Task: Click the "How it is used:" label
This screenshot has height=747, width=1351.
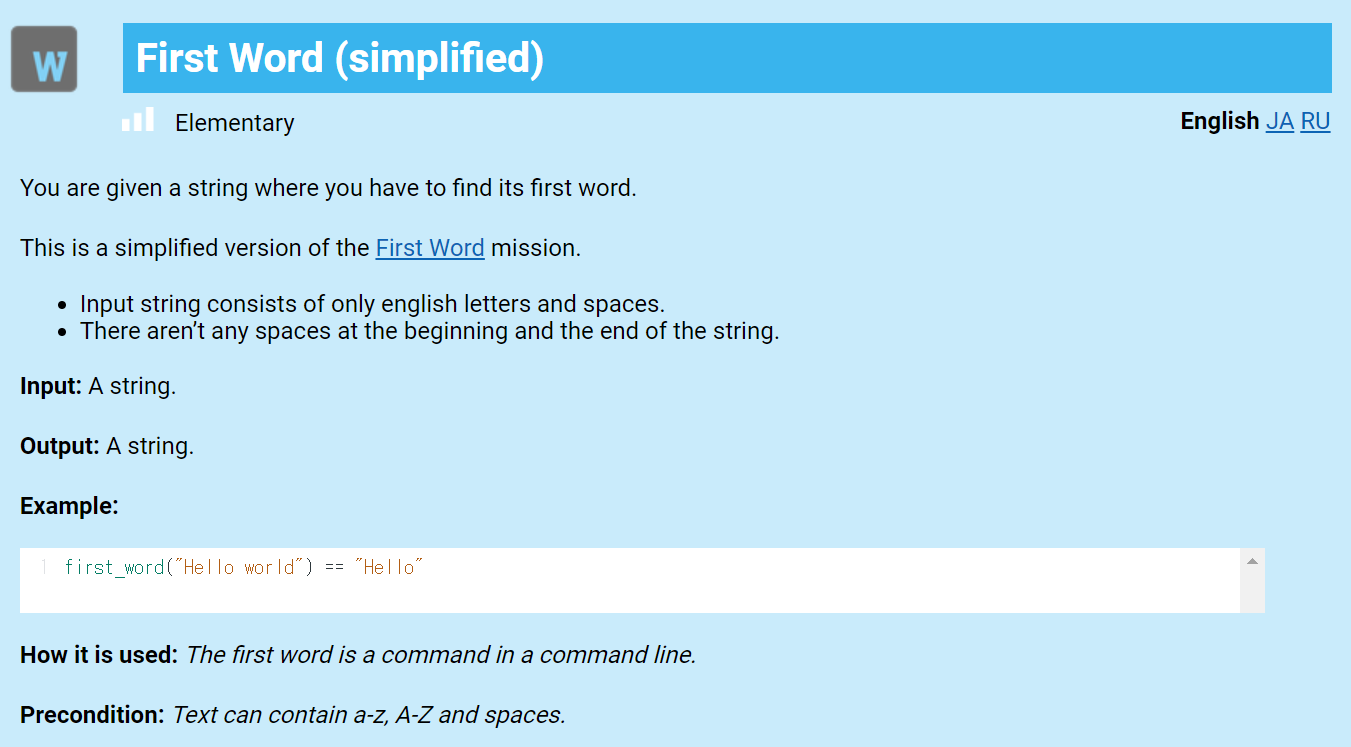Action: 99,656
